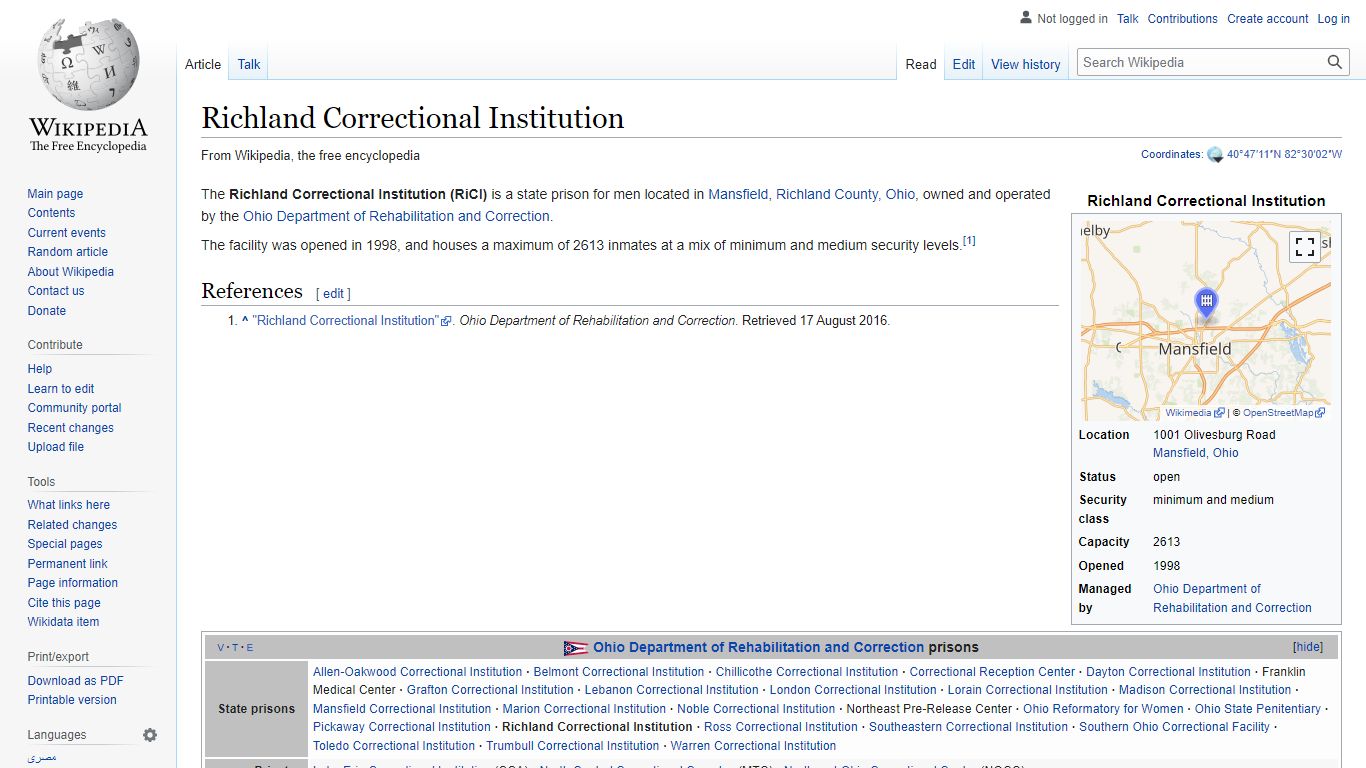Click the Donate sidebar link
Screen dimensions: 1366x768
[x=47, y=311]
